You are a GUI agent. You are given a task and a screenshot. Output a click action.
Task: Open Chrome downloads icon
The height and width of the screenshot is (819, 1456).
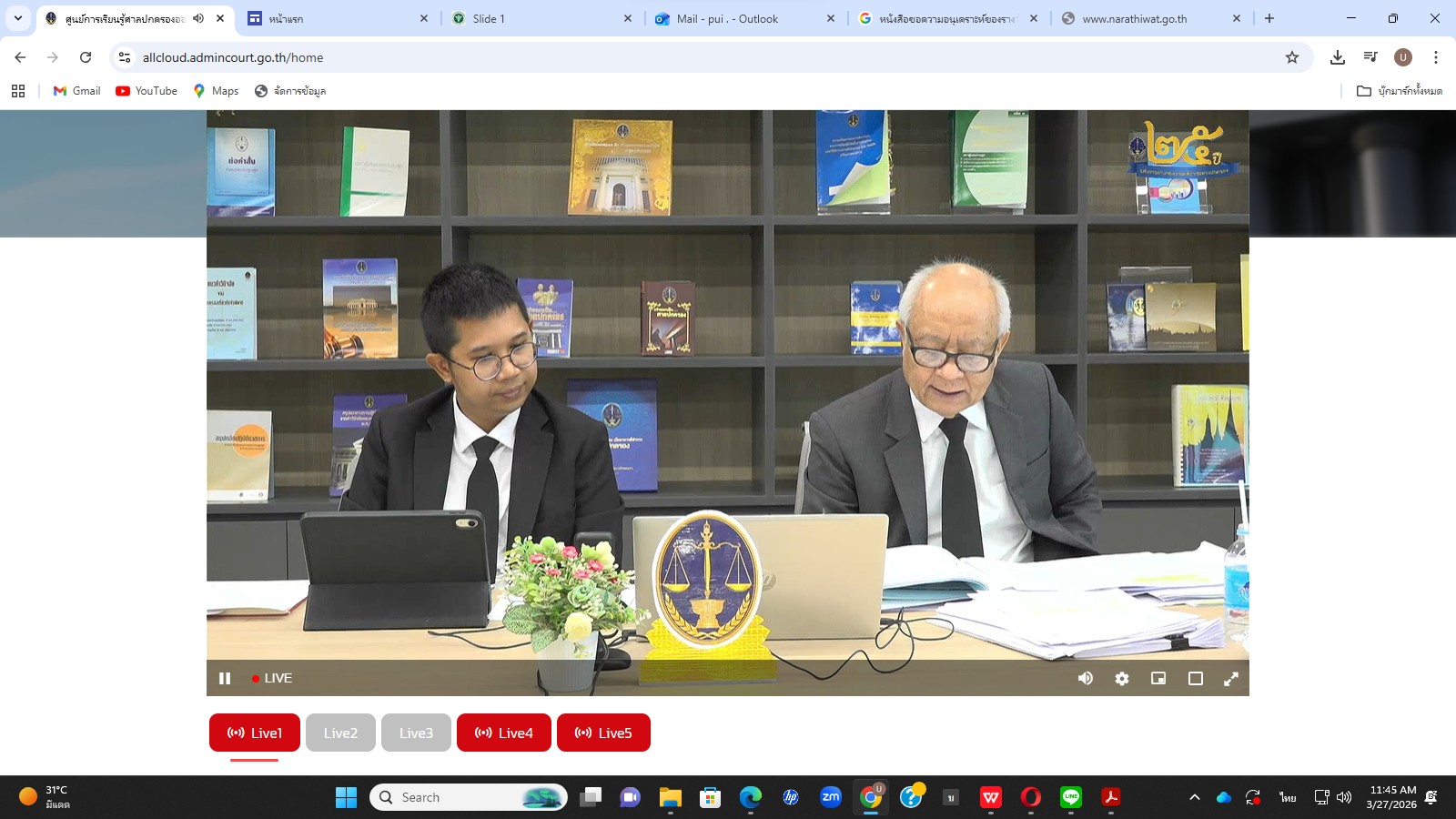[1338, 57]
